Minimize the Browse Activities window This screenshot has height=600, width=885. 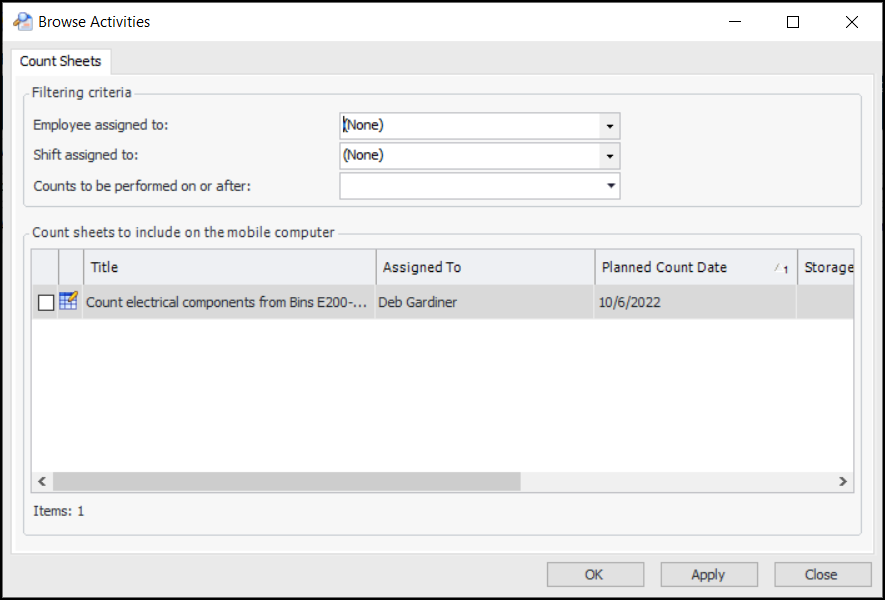[x=735, y=21]
